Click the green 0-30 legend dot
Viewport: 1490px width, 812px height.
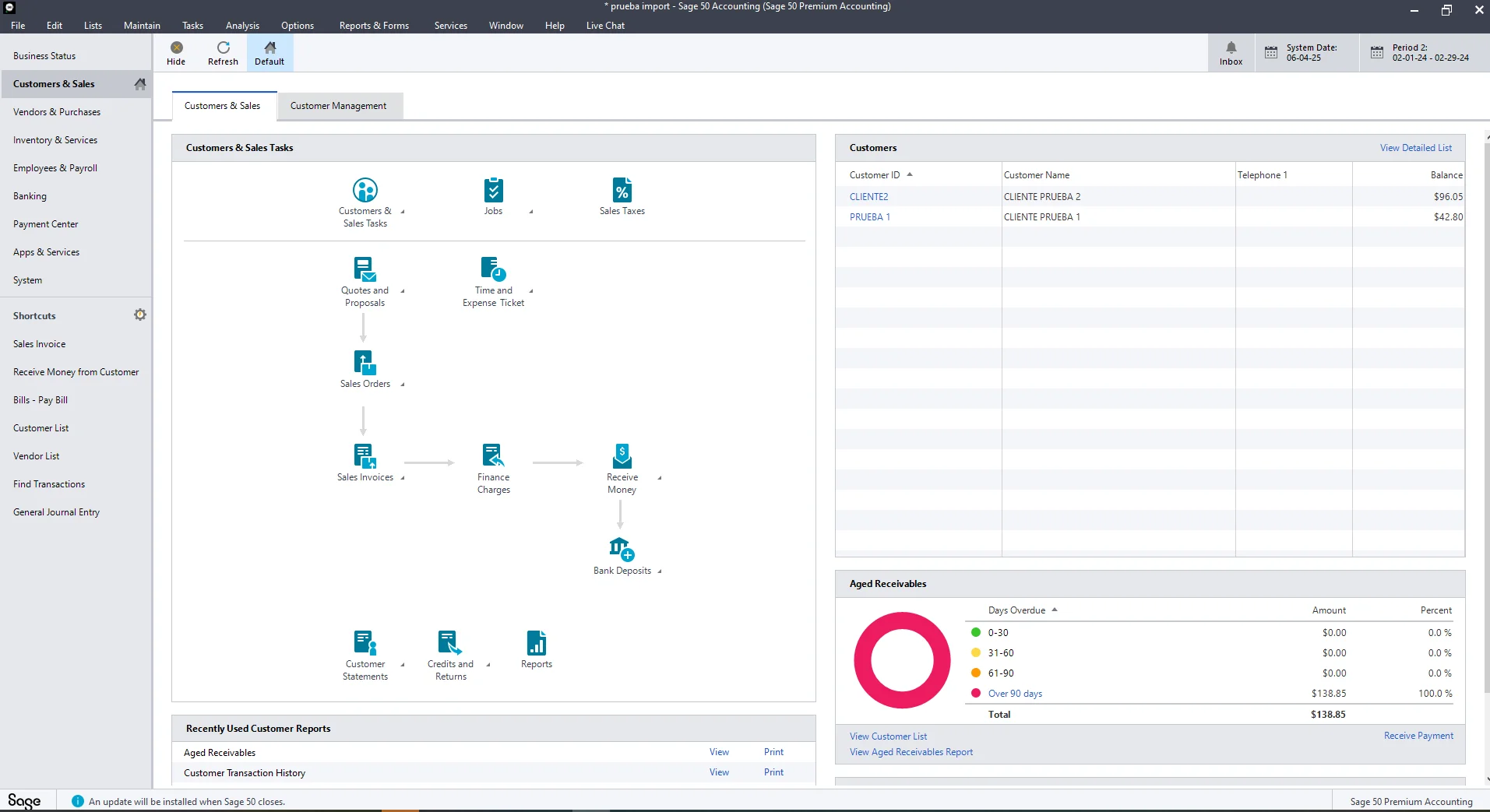(975, 632)
